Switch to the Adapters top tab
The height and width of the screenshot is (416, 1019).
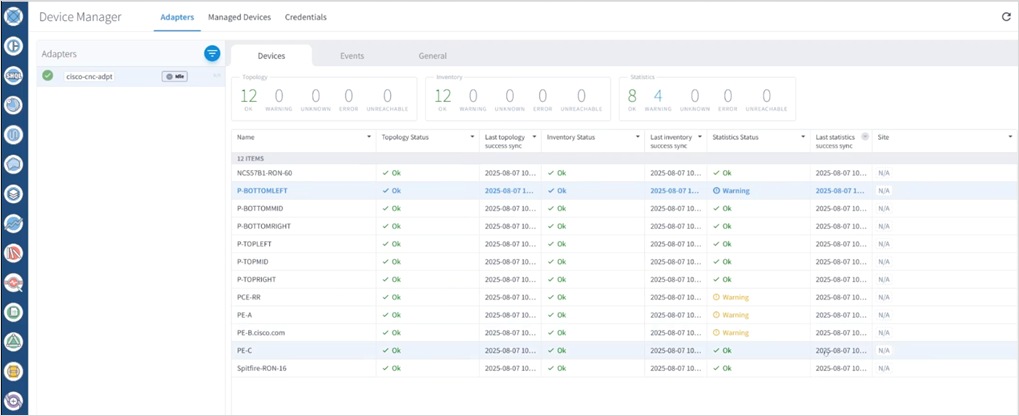pos(177,18)
